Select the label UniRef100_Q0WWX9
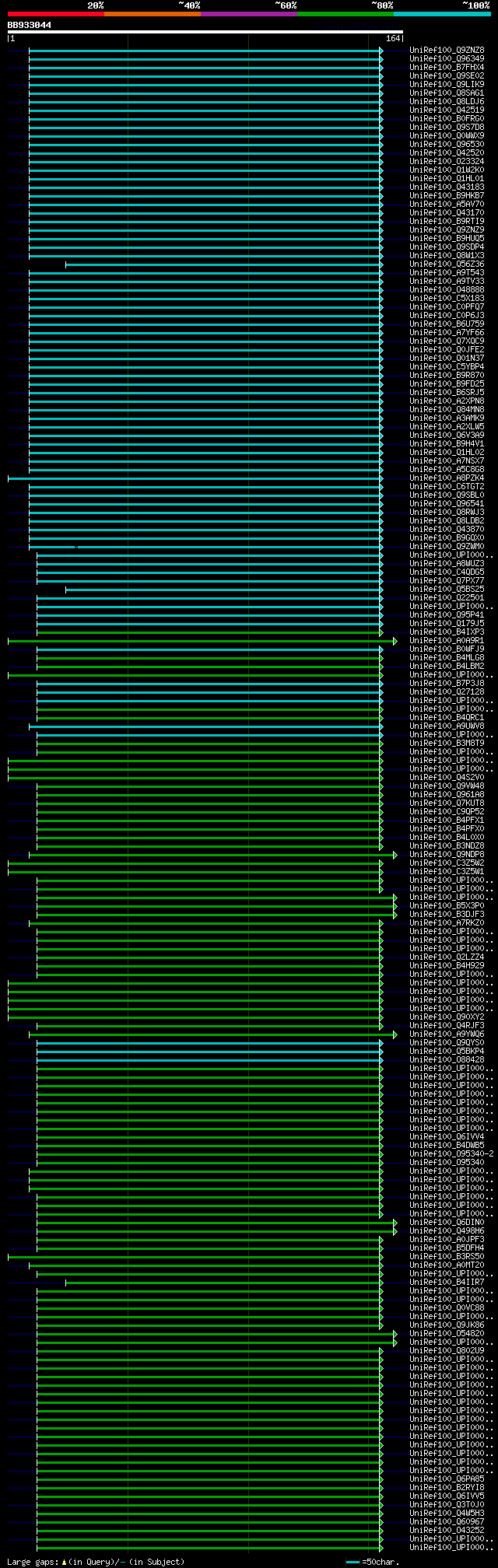Screen dimensions: 498x1568 coord(447,136)
